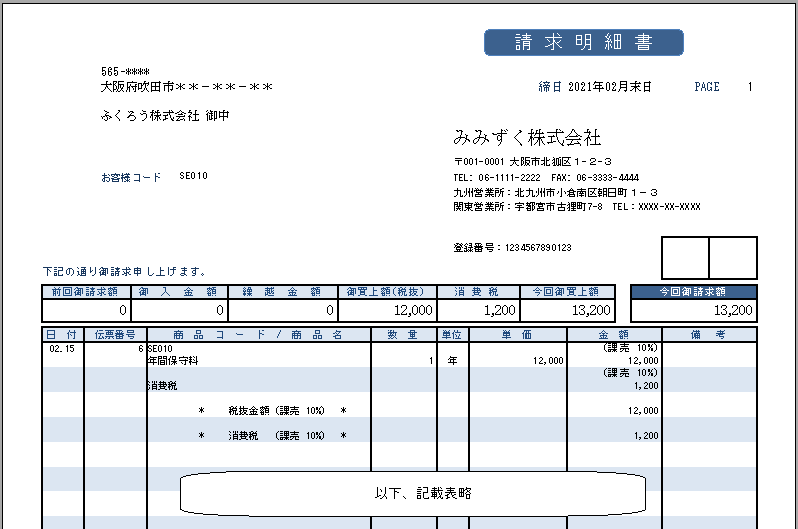Select 登録番号：1234567890123
The height and width of the screenshot is (529, 798).
pos(512,248)
